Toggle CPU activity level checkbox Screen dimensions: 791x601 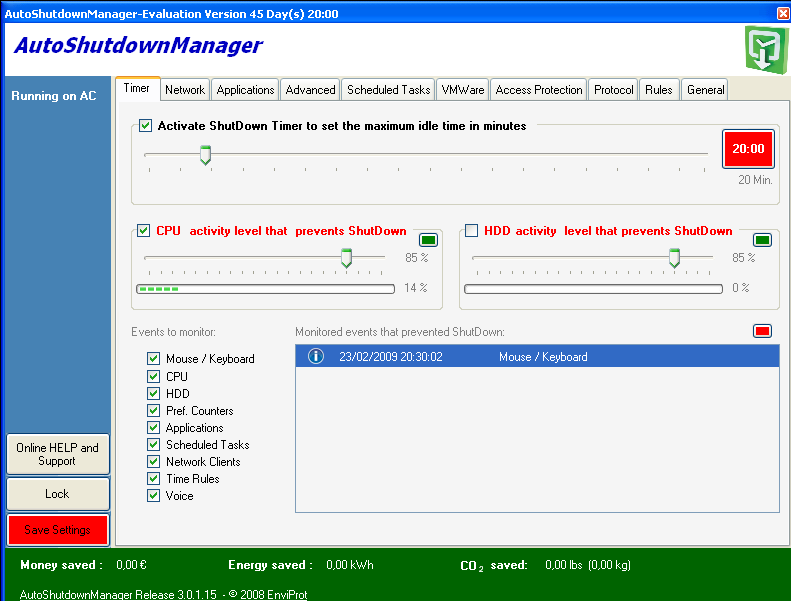pos(144,231)
